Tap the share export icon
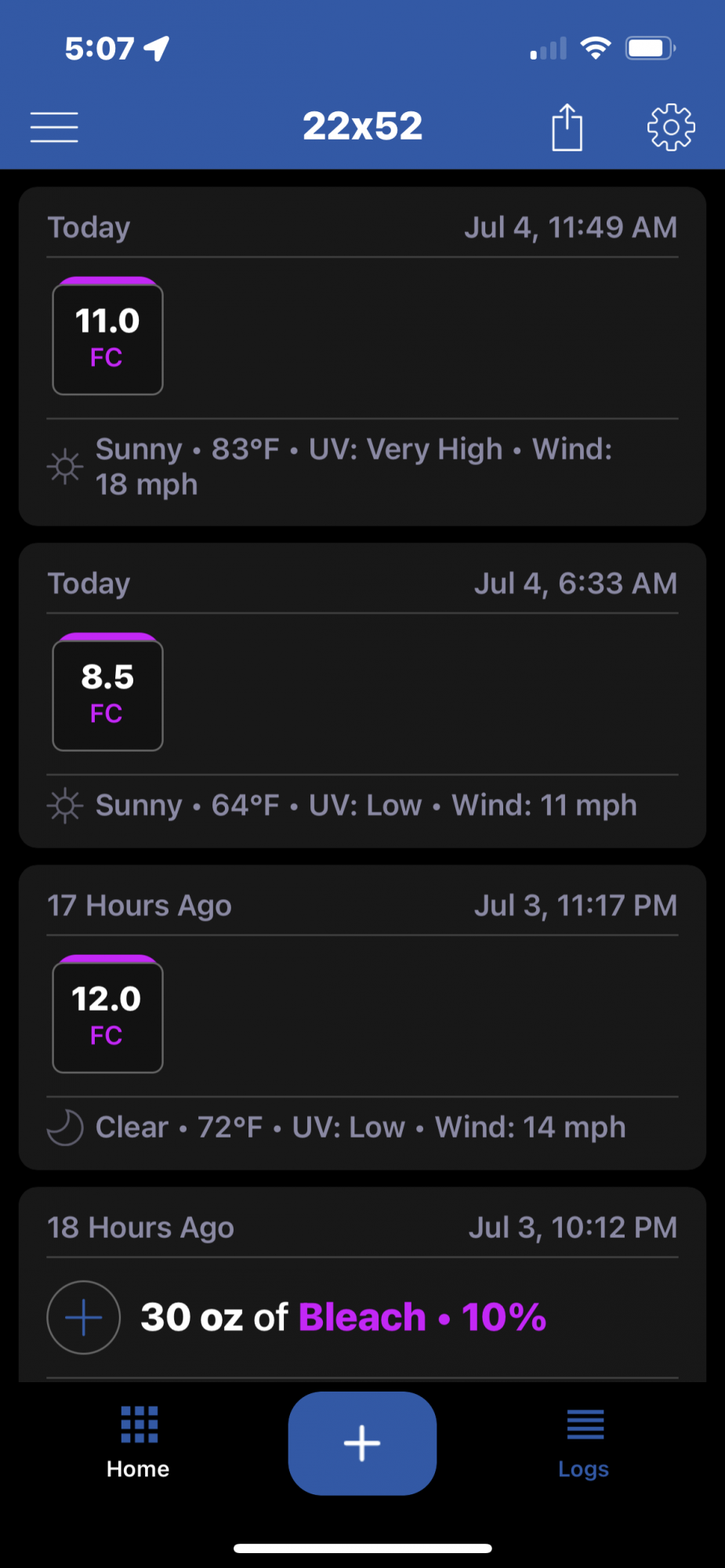The width and height of the screenshot is (725, 1568). coord(567,127)
